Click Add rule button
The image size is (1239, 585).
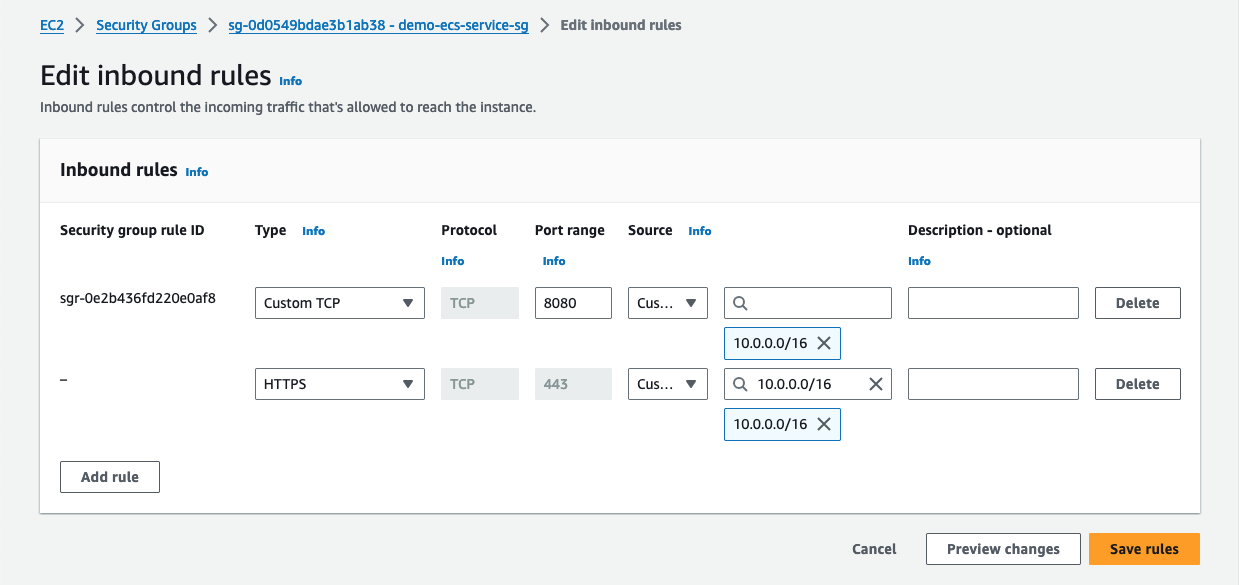click(x=110, y=477)
